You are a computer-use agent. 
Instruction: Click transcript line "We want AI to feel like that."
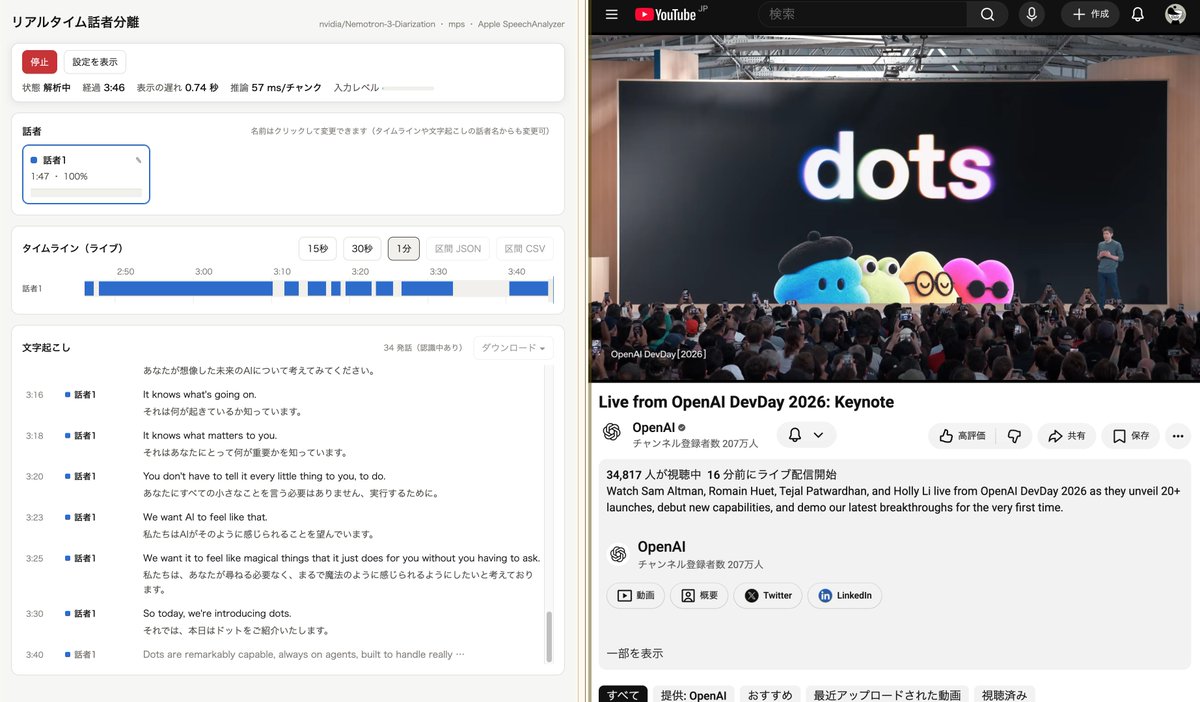(x=205, y=517)
